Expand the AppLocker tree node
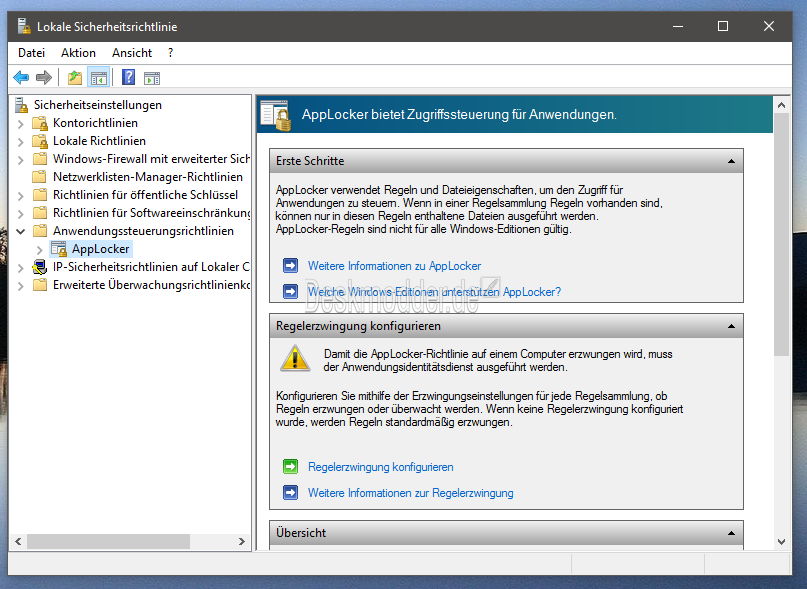The height and width of the screenshot is (589, 807). pyautogui.click(x=40, y=250)
